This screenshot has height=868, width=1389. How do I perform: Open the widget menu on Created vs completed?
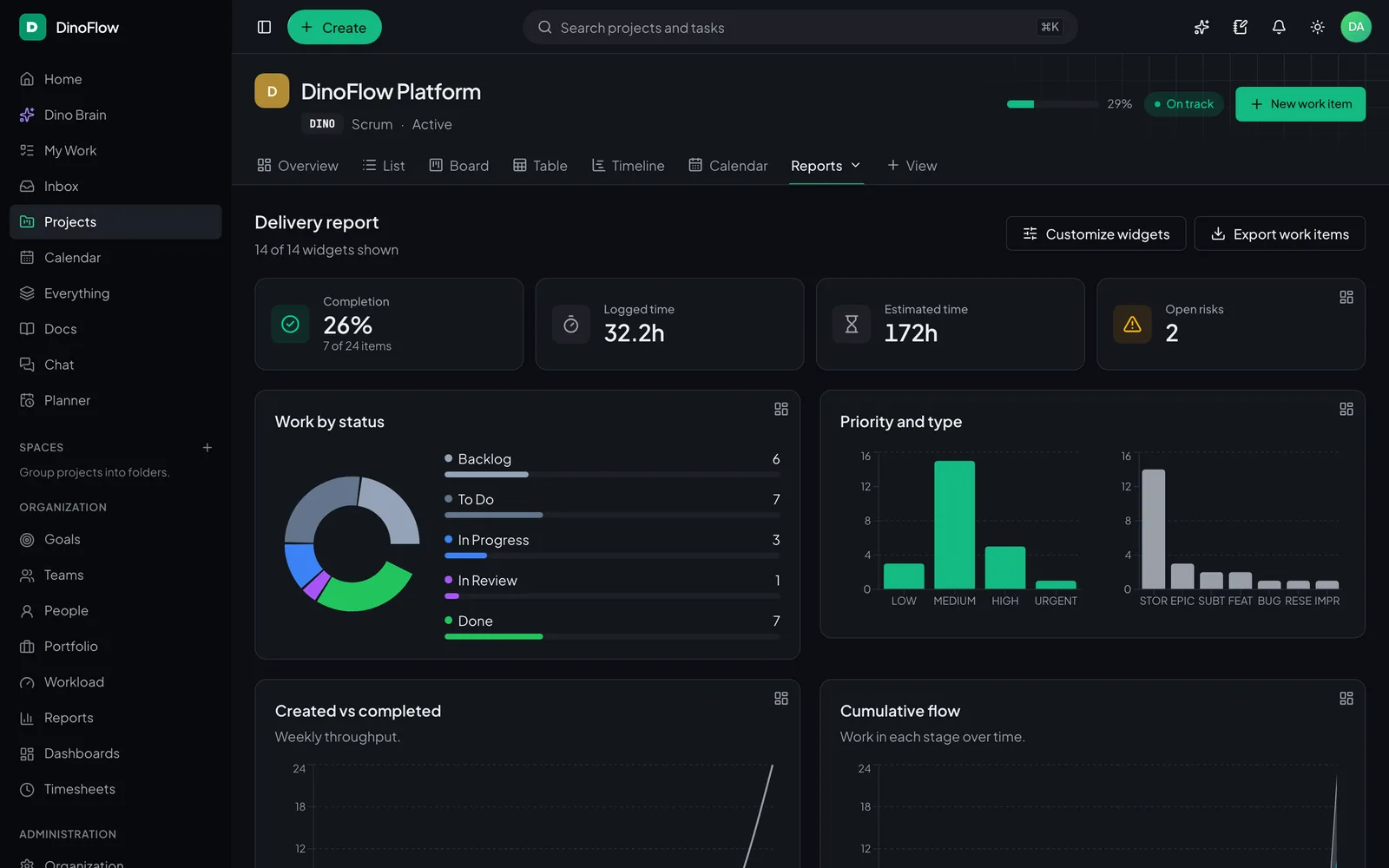(x=781, y=698)
